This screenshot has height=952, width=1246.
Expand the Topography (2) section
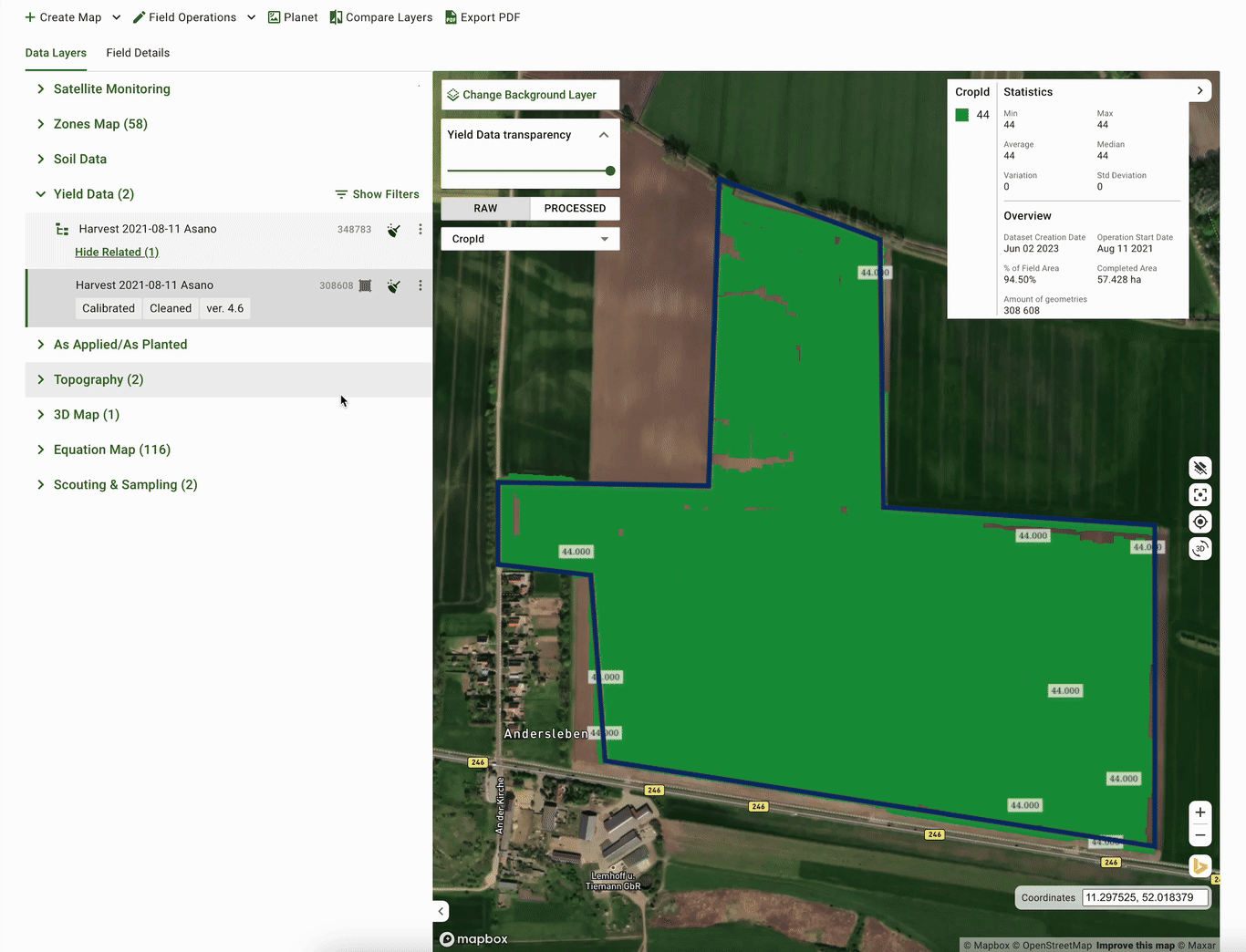pyautogui.click(x=98, y=379)
